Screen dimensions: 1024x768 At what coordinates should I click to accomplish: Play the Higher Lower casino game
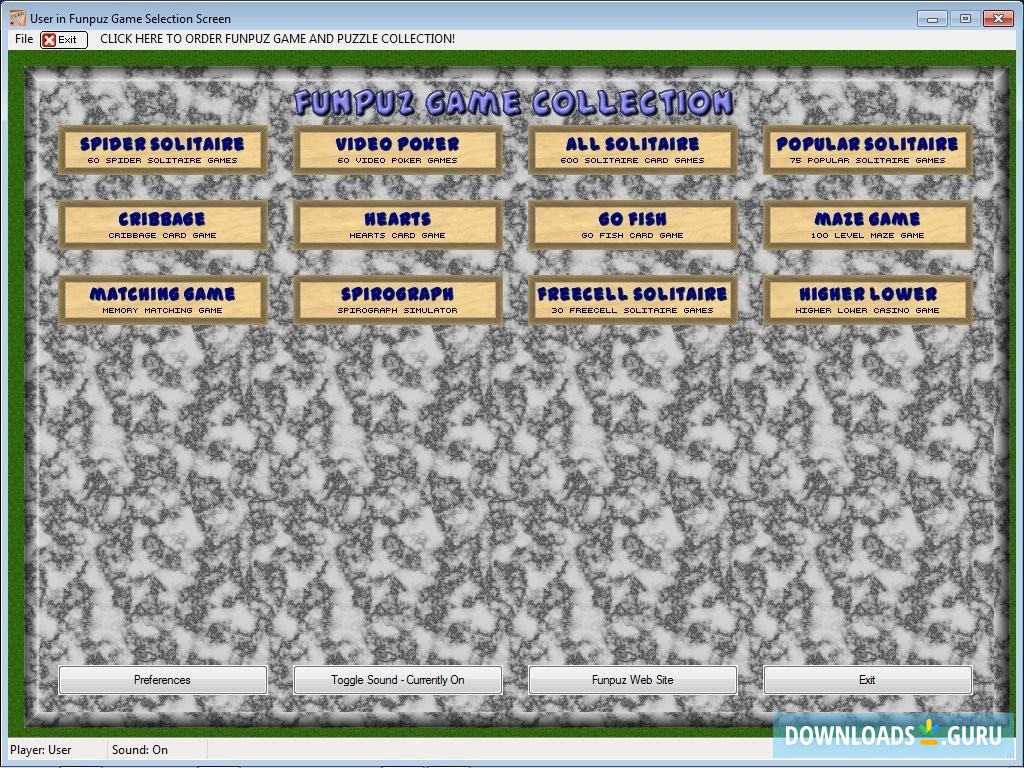pos(868,301)
